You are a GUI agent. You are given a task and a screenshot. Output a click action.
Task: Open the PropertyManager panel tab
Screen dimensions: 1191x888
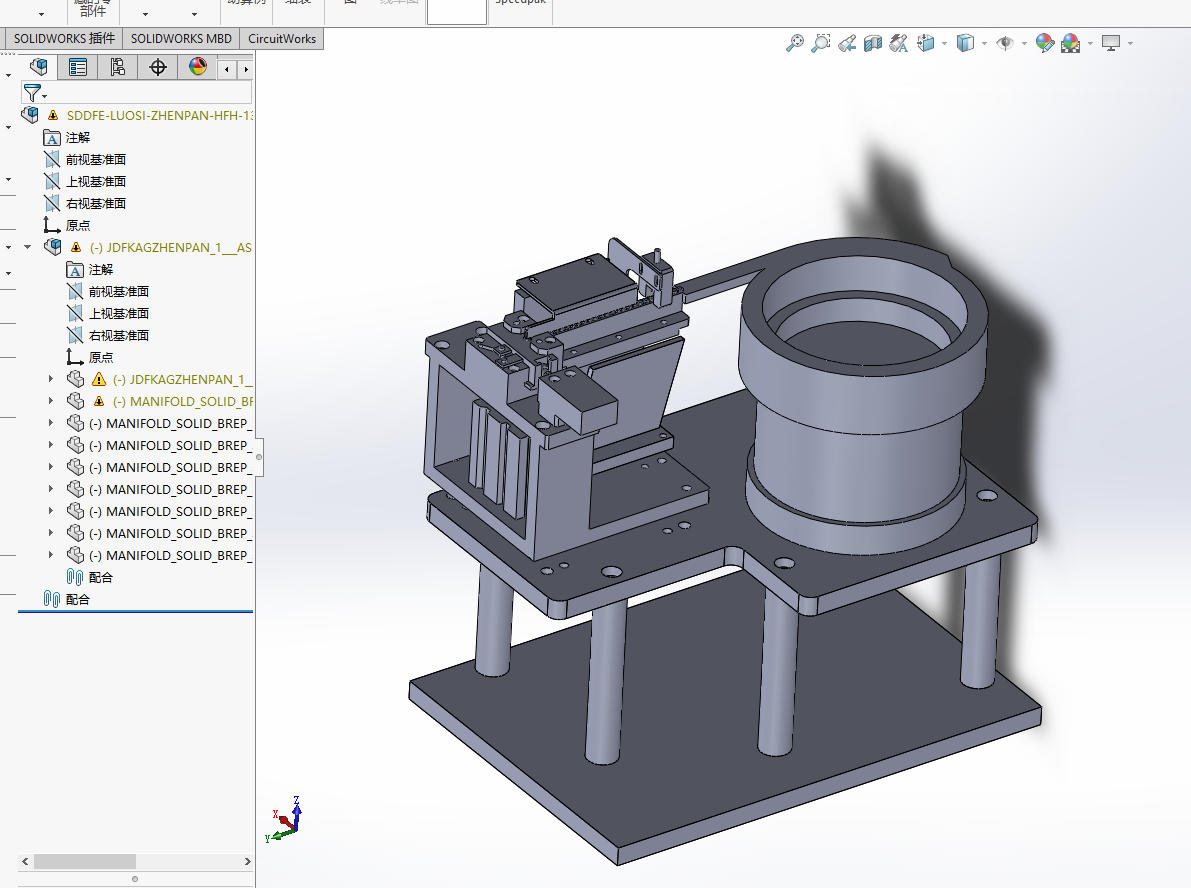(78, 67)
